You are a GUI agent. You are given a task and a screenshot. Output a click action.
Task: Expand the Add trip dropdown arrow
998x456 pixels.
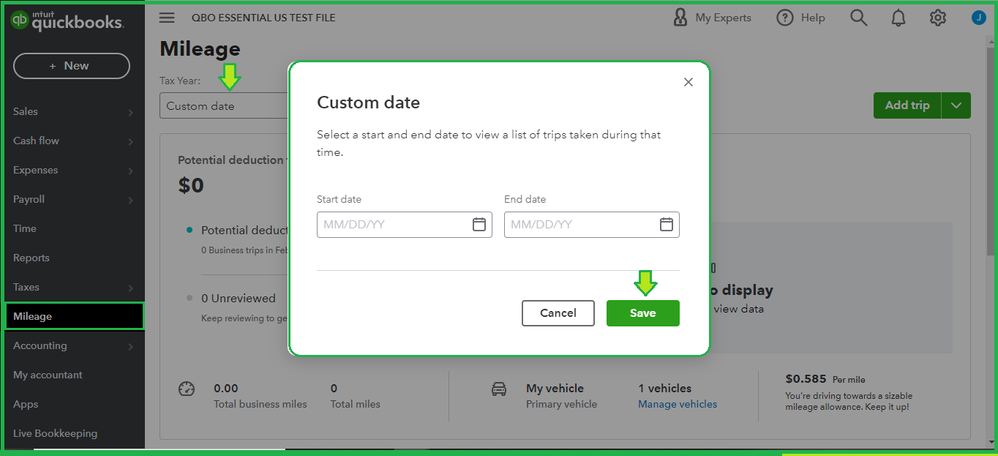pyautogui.click(x=957, y=105)
